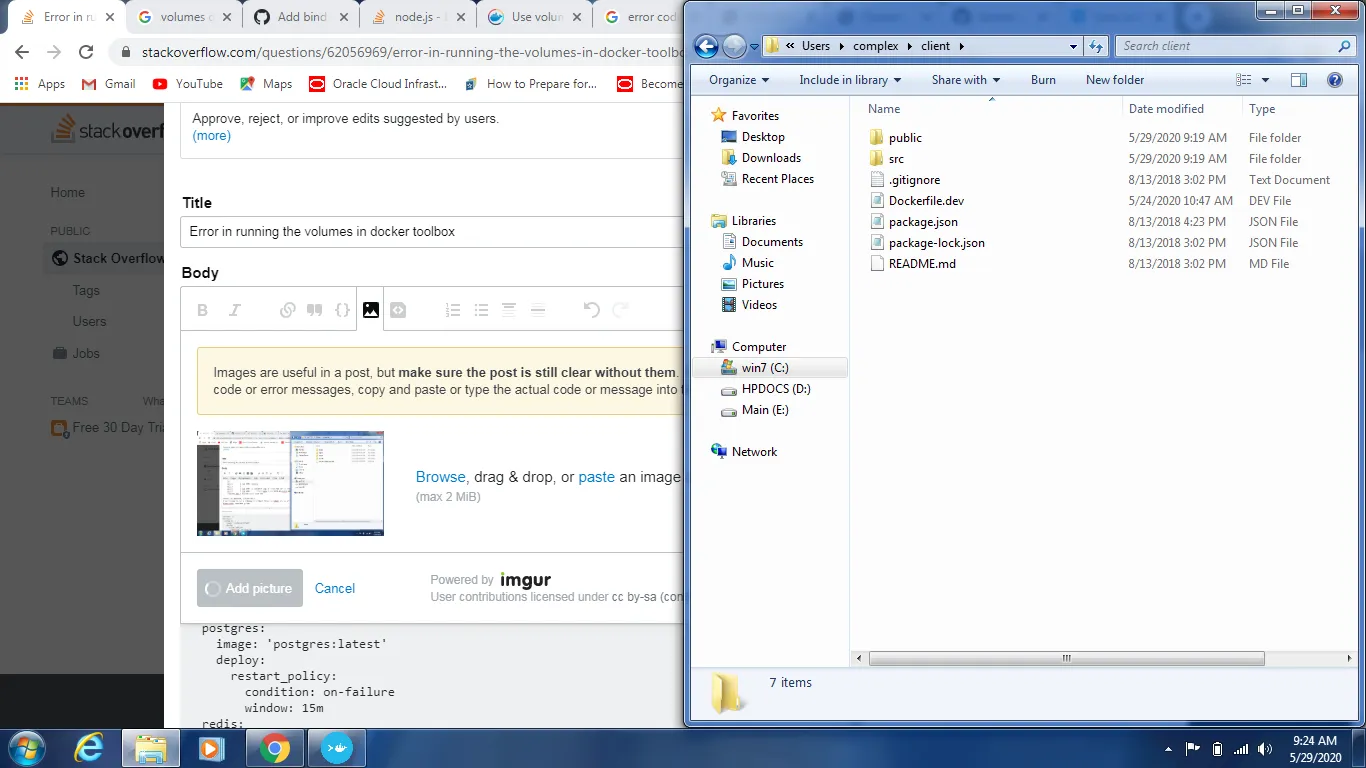Click the Title input field
Screen dimensions: 1366x768
[x=433, y=231]
